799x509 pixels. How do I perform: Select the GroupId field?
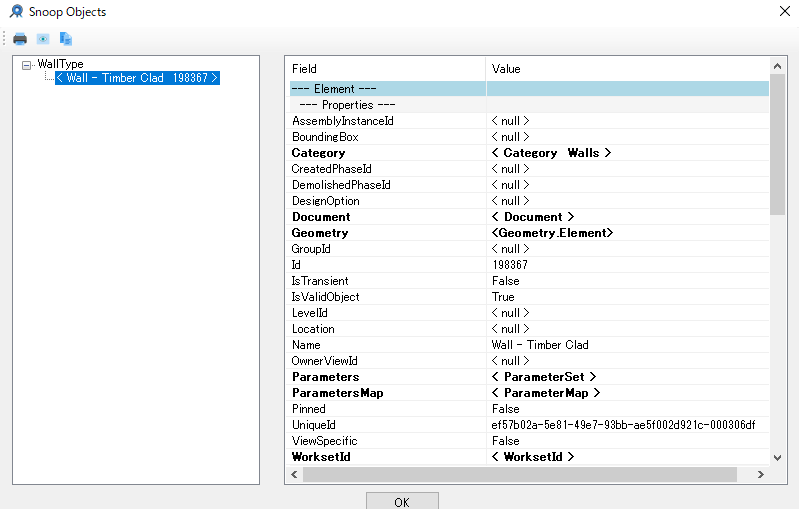pyautogui.click(x=311, y=249)
